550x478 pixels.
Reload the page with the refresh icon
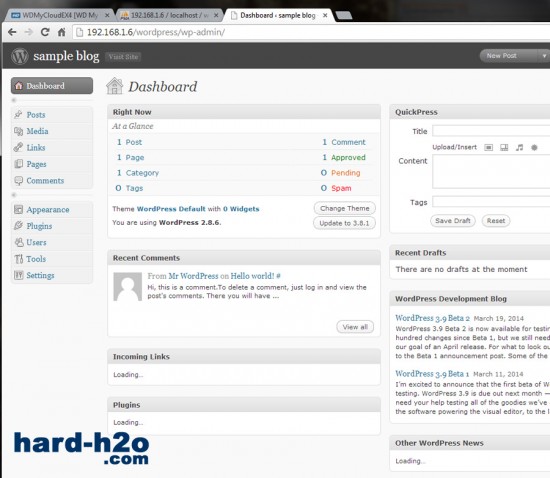pyautogui.click(x=45, y=32)
